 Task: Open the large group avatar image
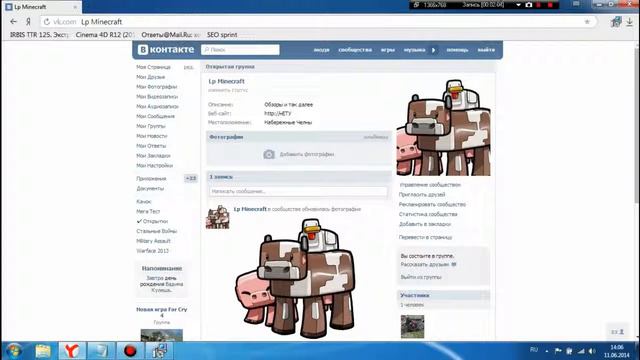pos(444,127)
